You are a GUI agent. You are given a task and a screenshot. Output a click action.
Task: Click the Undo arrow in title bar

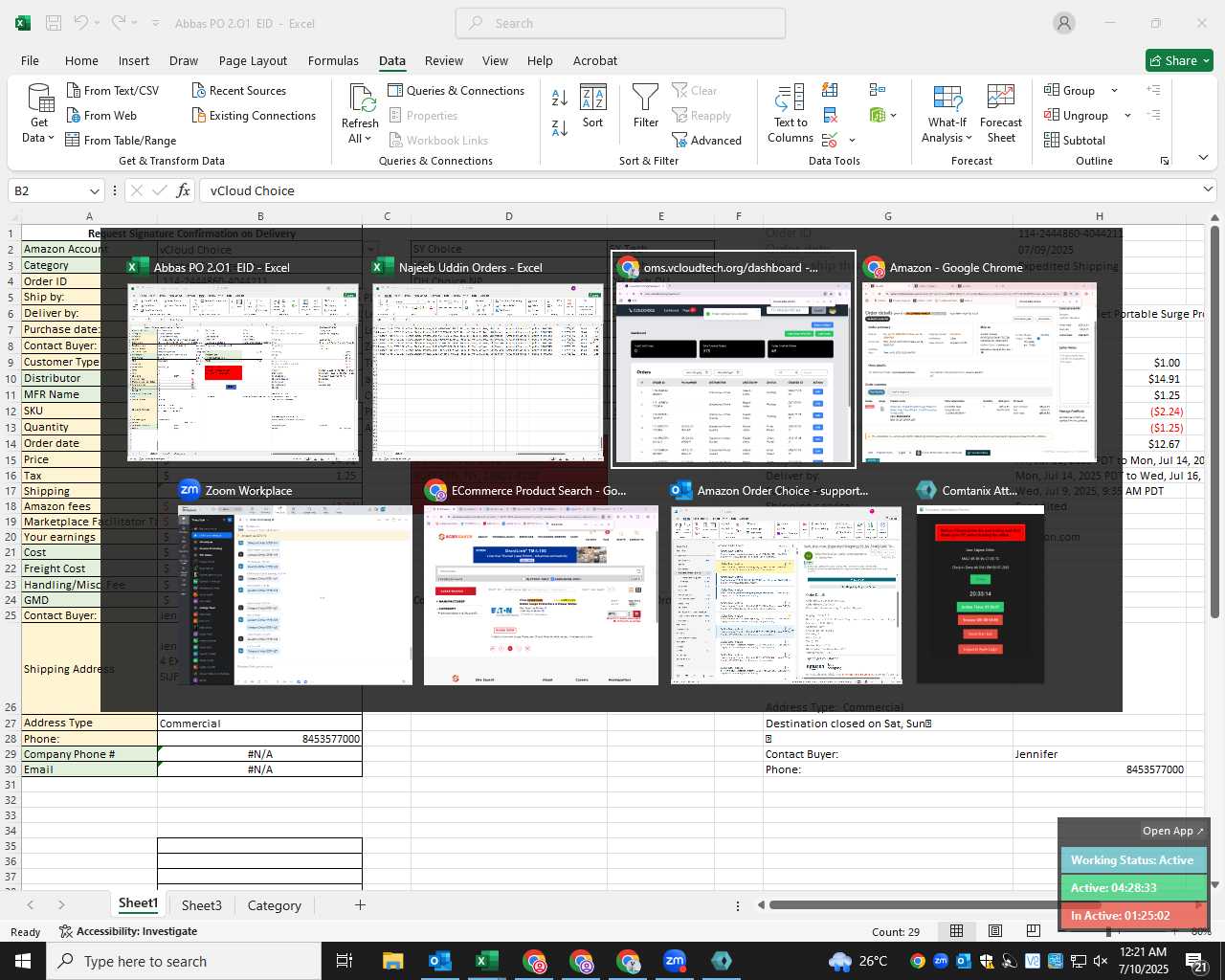[81, 23]
